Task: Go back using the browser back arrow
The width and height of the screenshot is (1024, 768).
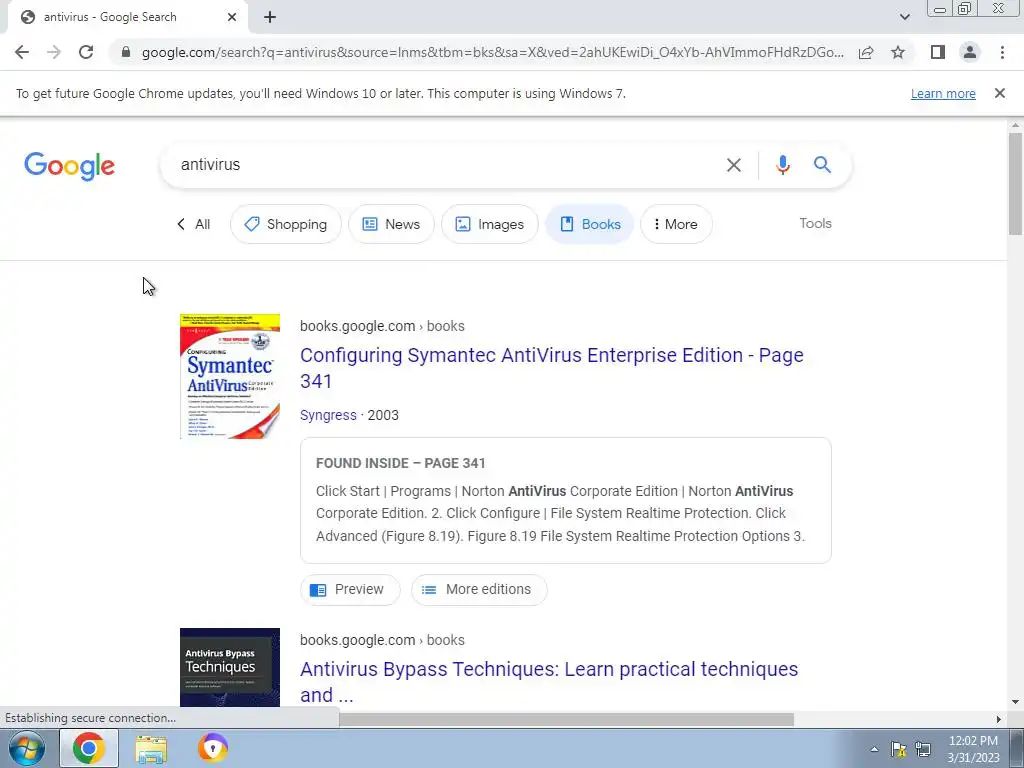Action: coord(22,52)
